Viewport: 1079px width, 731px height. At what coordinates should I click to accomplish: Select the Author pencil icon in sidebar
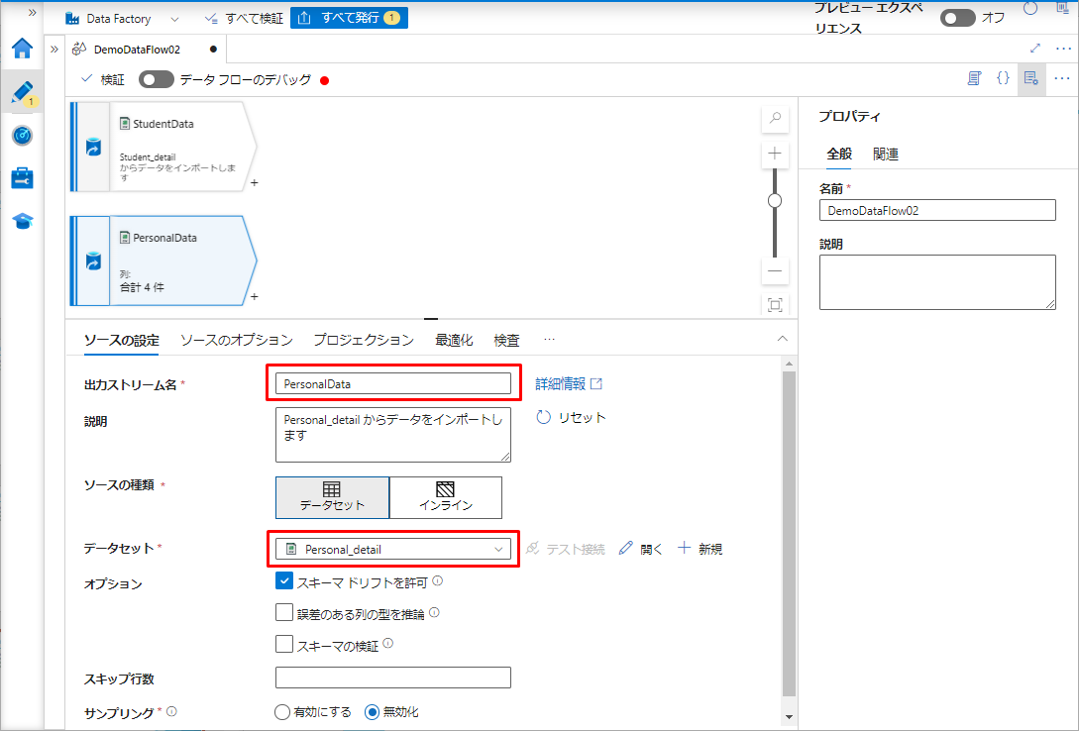click(22, 92)
